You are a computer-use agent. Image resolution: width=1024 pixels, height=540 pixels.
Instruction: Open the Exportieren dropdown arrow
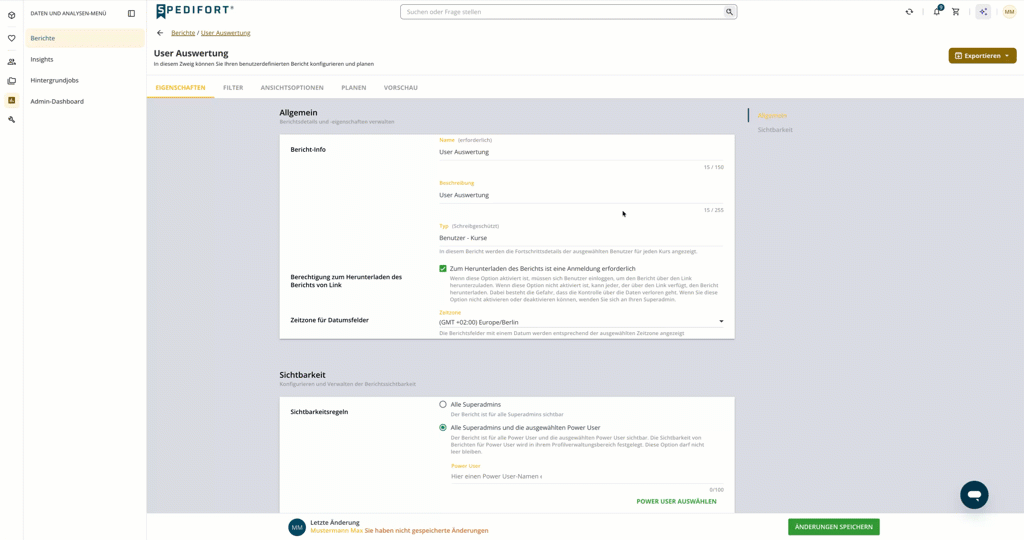pyautogui.click(x=1006, y=56)
